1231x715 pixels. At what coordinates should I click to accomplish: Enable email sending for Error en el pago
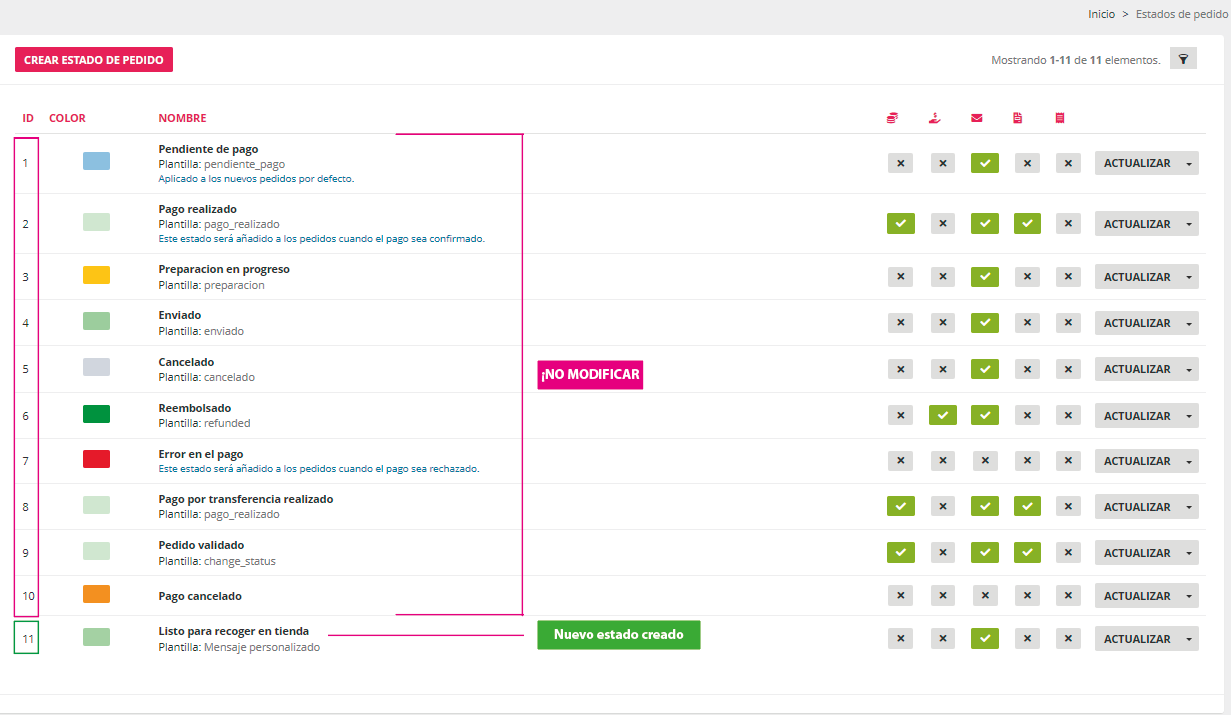(x=984, y=461)
